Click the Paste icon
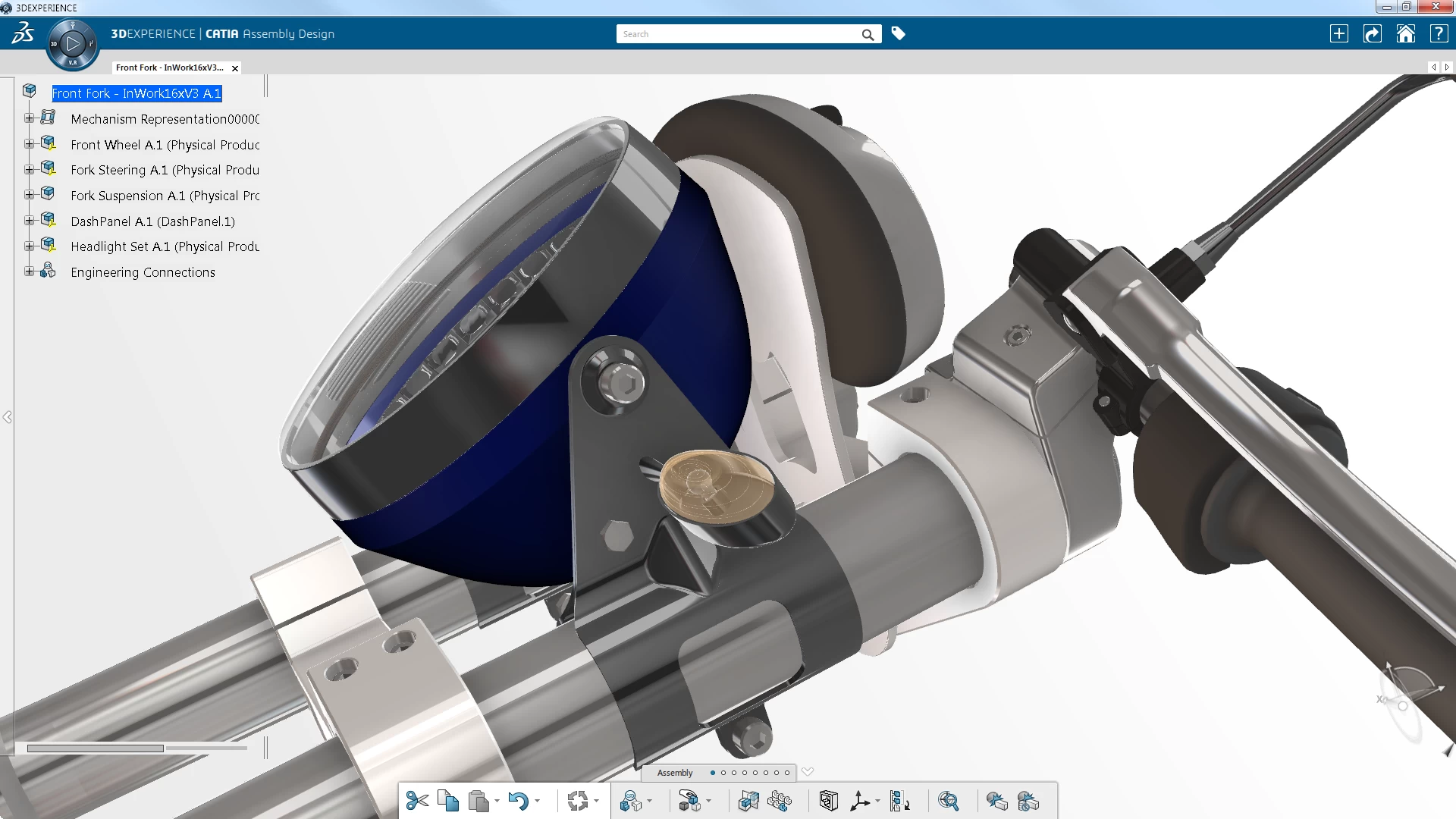Image resolution: width=1456 pixels, height=819 pixels. (x=478, y=802)
